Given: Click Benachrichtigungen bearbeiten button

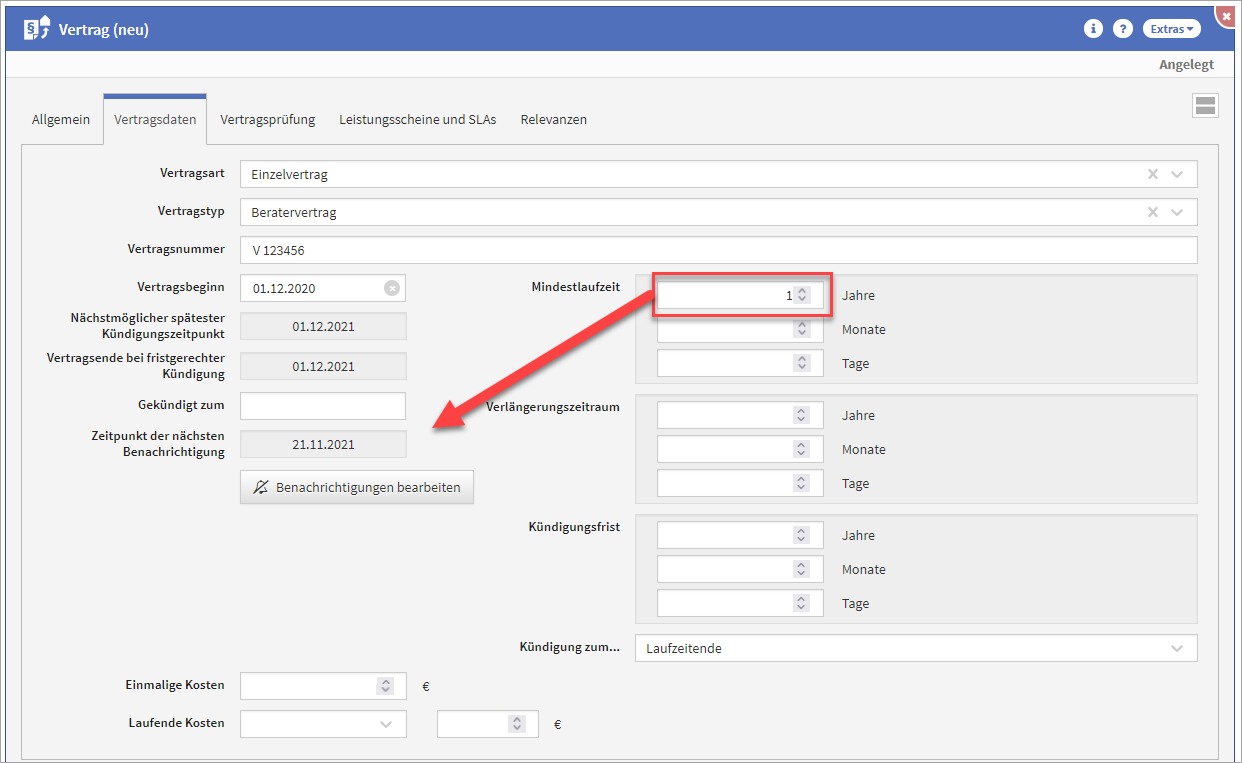Looking at the screenshot, I should click(x=357, y=487).
